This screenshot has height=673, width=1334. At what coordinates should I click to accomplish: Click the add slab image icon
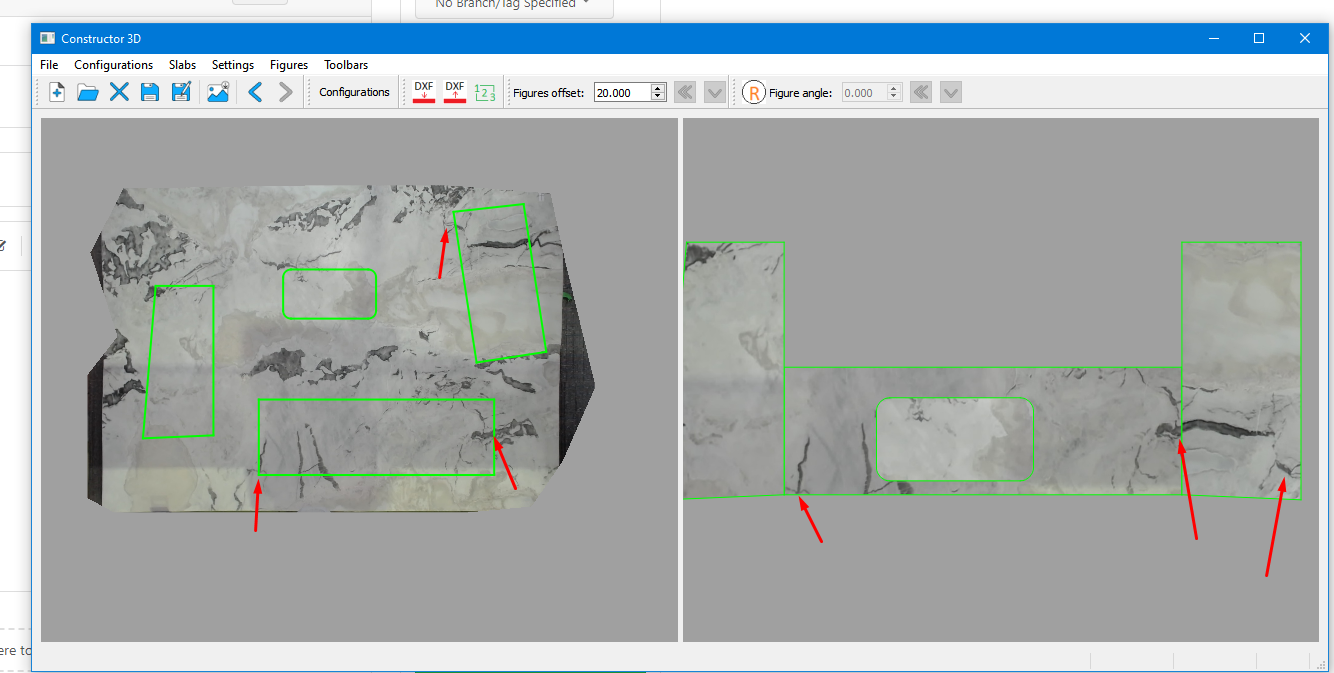(x=218, y=92)
